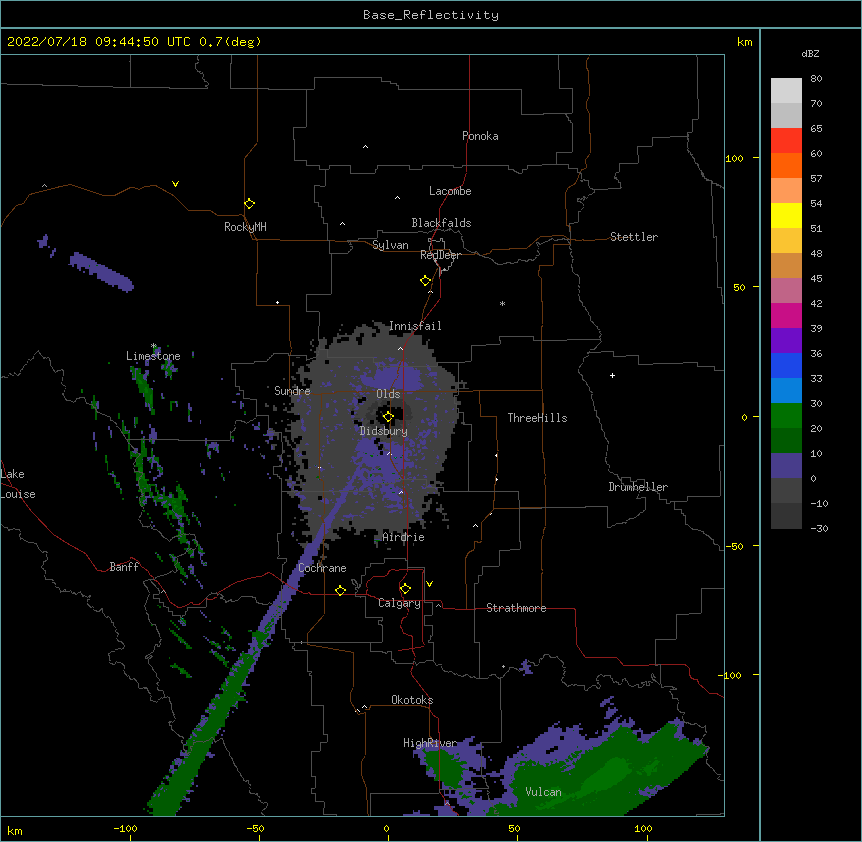The width and height of the screenshot is (862, 842).
Task: Click the km unit label at bottom left
Action: click(15, 831)
